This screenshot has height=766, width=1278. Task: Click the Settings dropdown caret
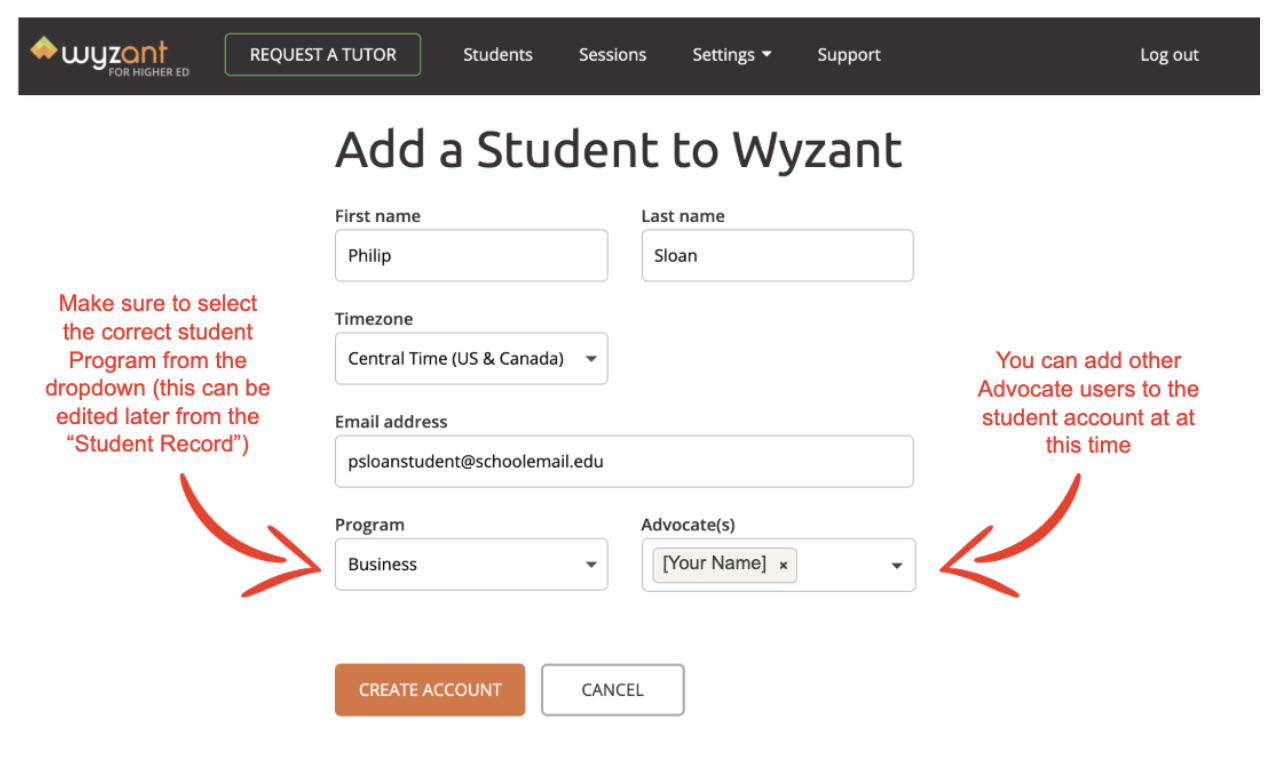tap(767, 55)
